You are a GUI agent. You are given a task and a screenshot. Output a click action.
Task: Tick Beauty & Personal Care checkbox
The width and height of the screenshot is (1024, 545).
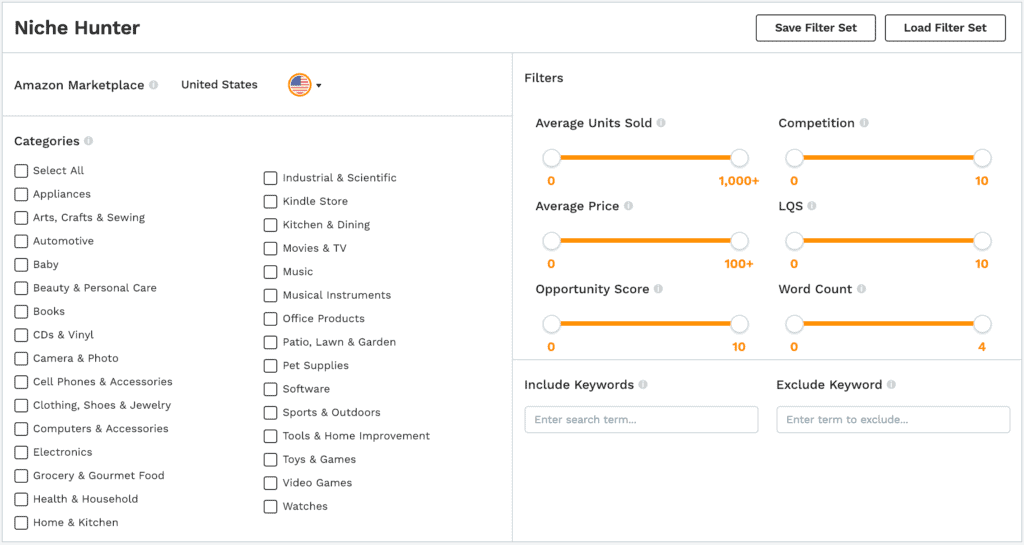21,288
